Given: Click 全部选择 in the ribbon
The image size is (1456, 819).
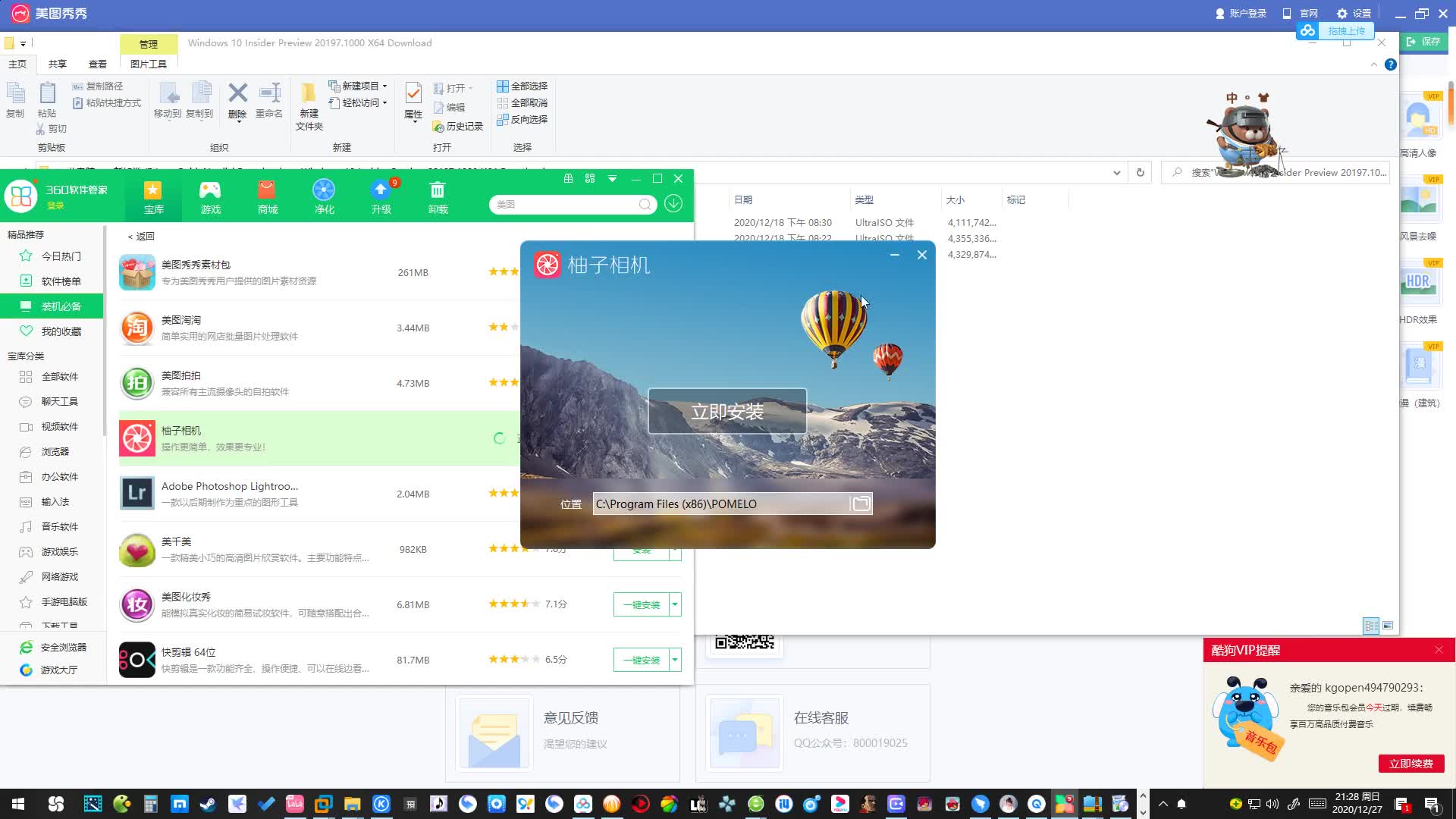Looking at the screenshot, I should [522, 86].
